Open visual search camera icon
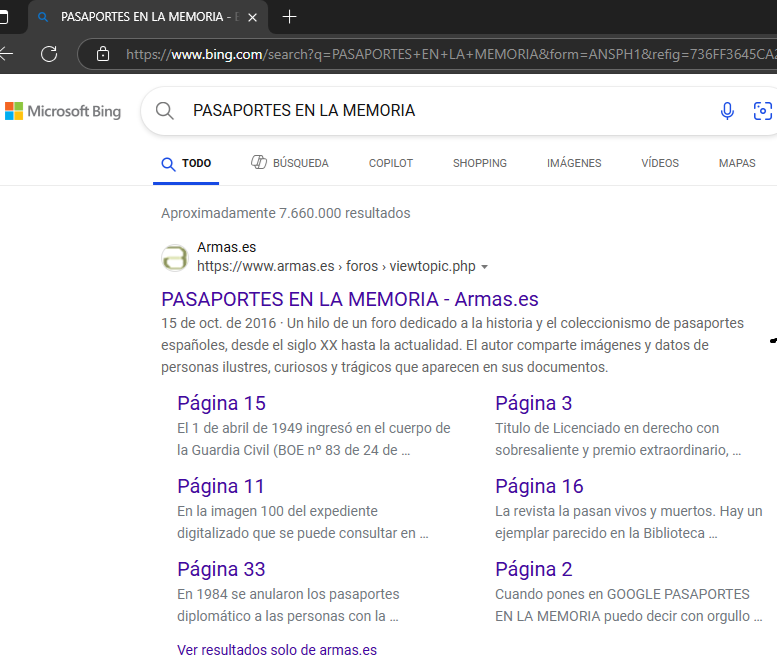This screenshot has height=664, width=777. click(x=762, y=111)
